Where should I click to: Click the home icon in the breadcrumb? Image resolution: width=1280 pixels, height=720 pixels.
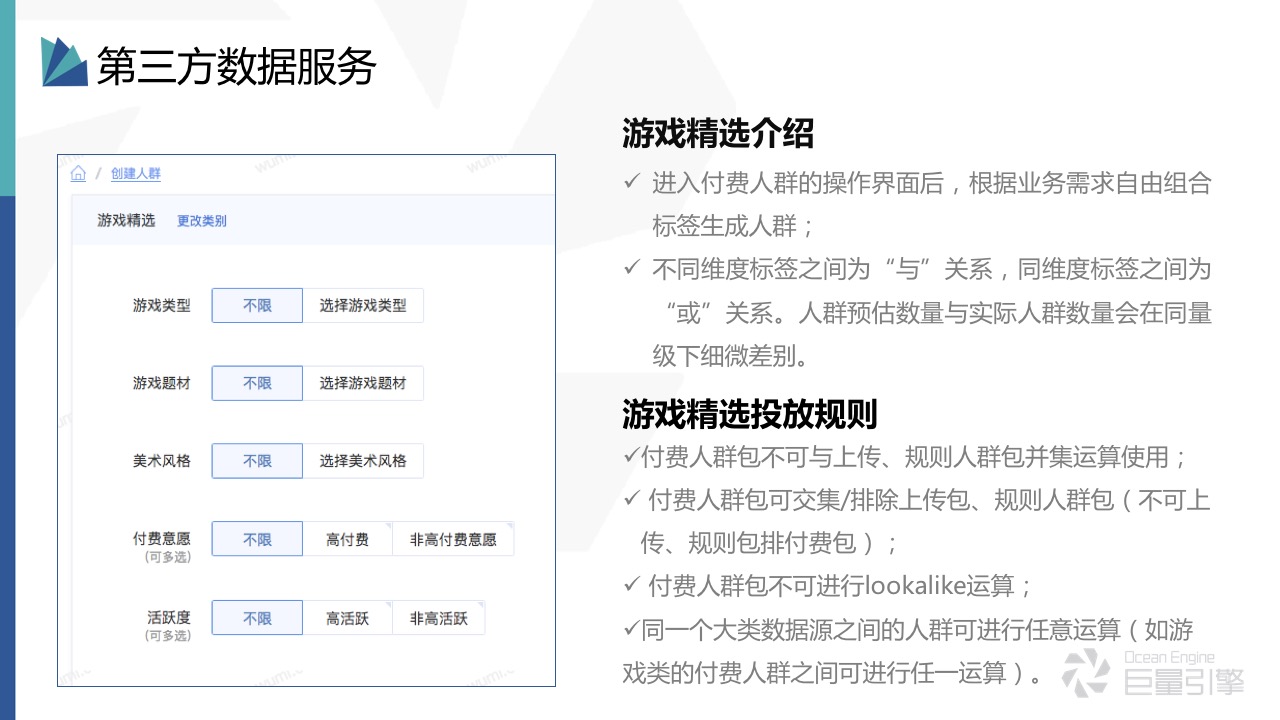click(x=78, y=172)
